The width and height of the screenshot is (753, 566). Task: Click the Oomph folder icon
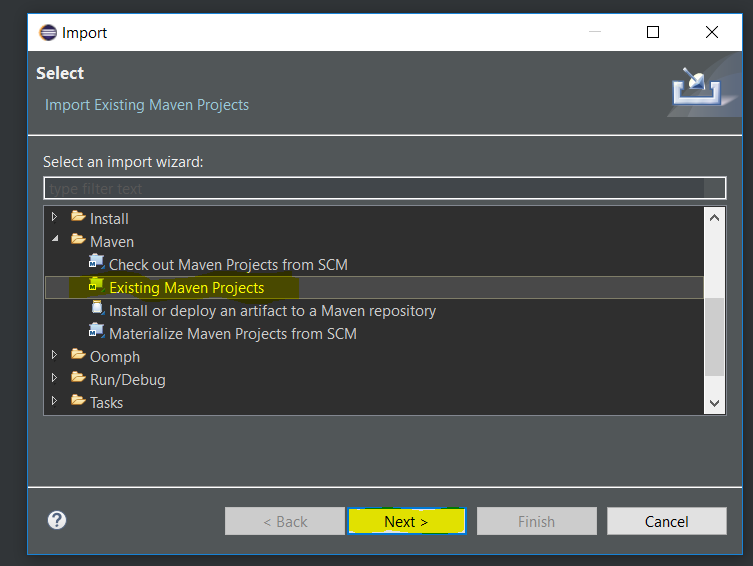click(78, 354)
